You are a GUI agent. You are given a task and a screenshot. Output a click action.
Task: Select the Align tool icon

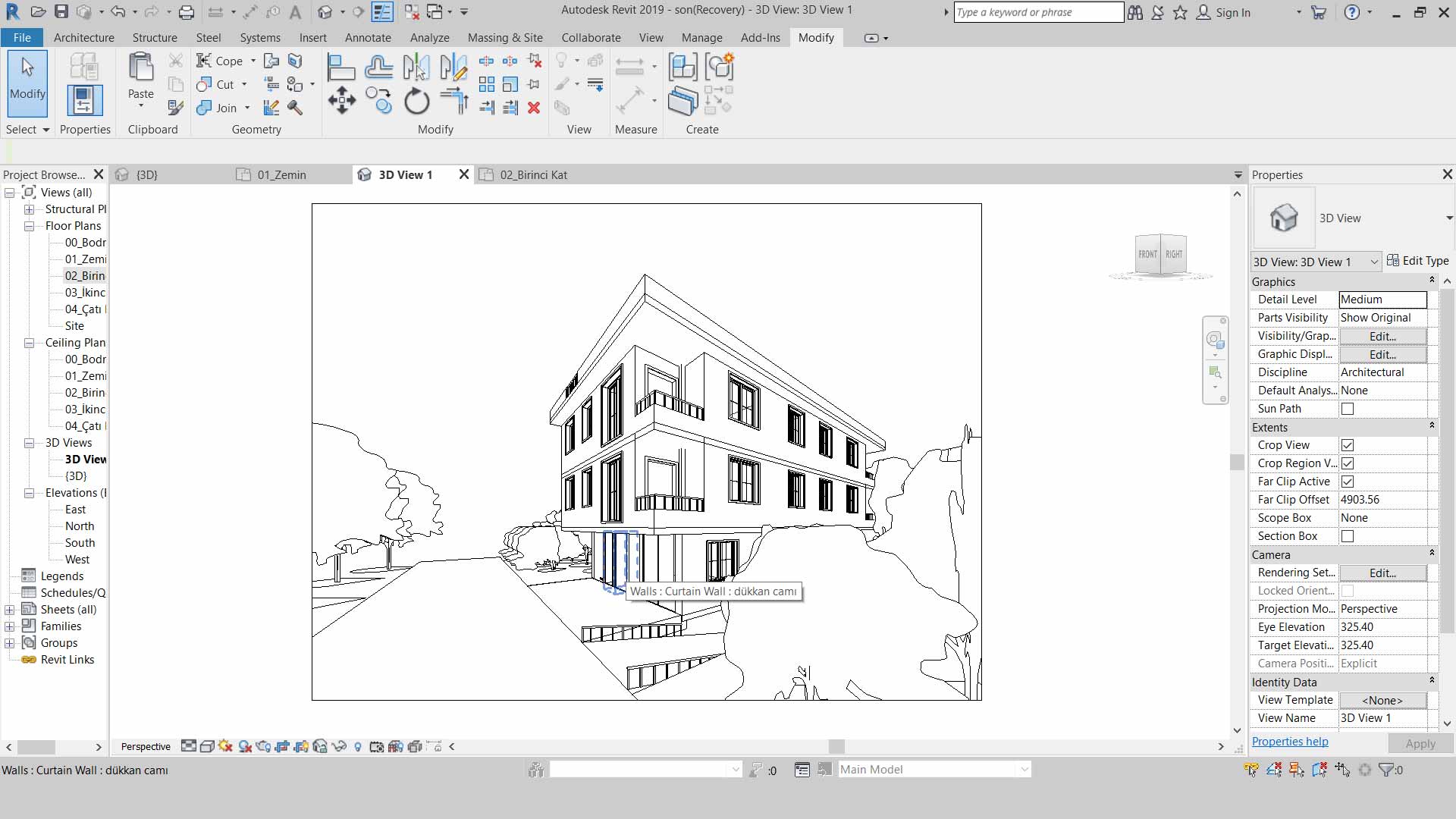click(x=341, y=67)
